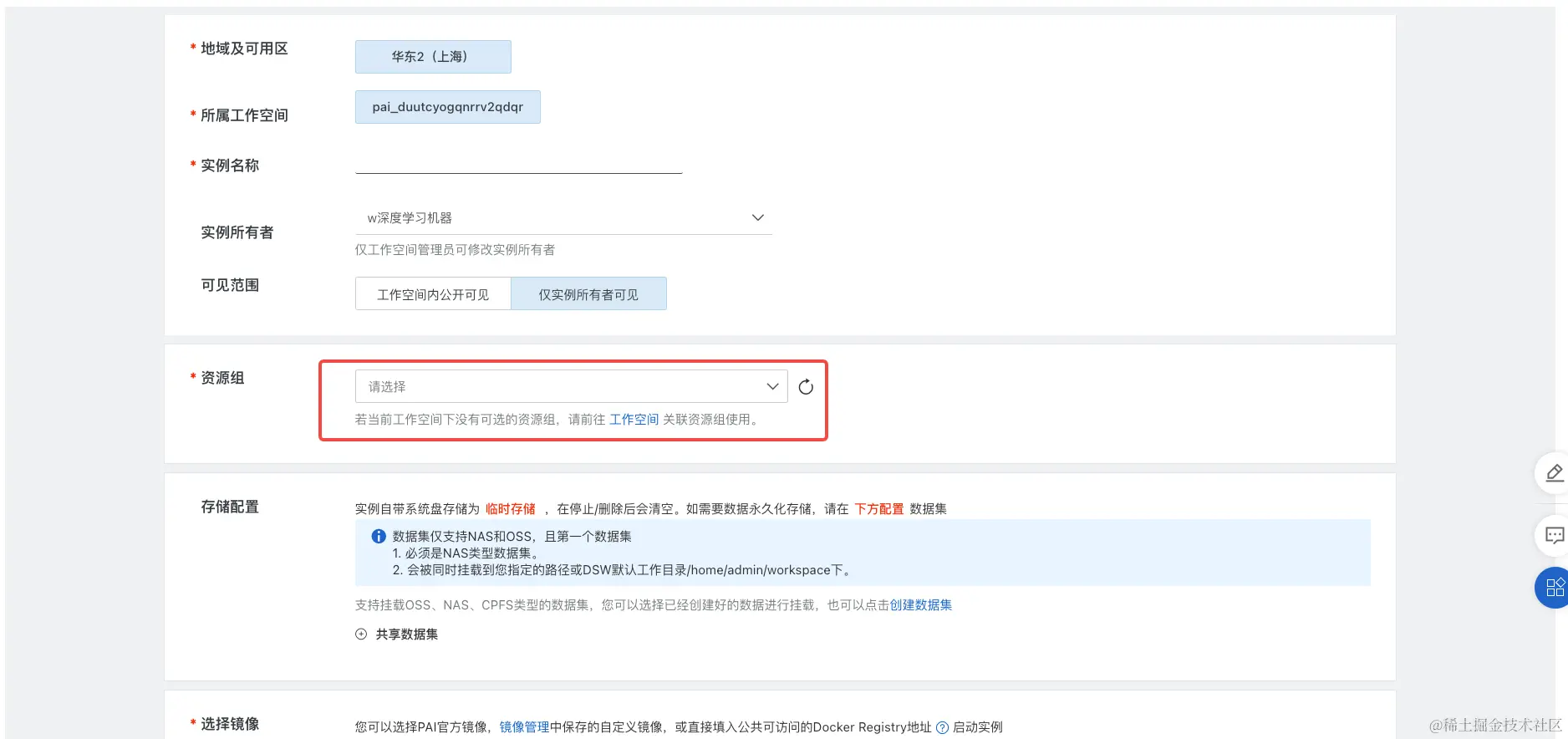Select 工作空间内公开可见 visibility option
The image size is (1568, 739).
433,294
